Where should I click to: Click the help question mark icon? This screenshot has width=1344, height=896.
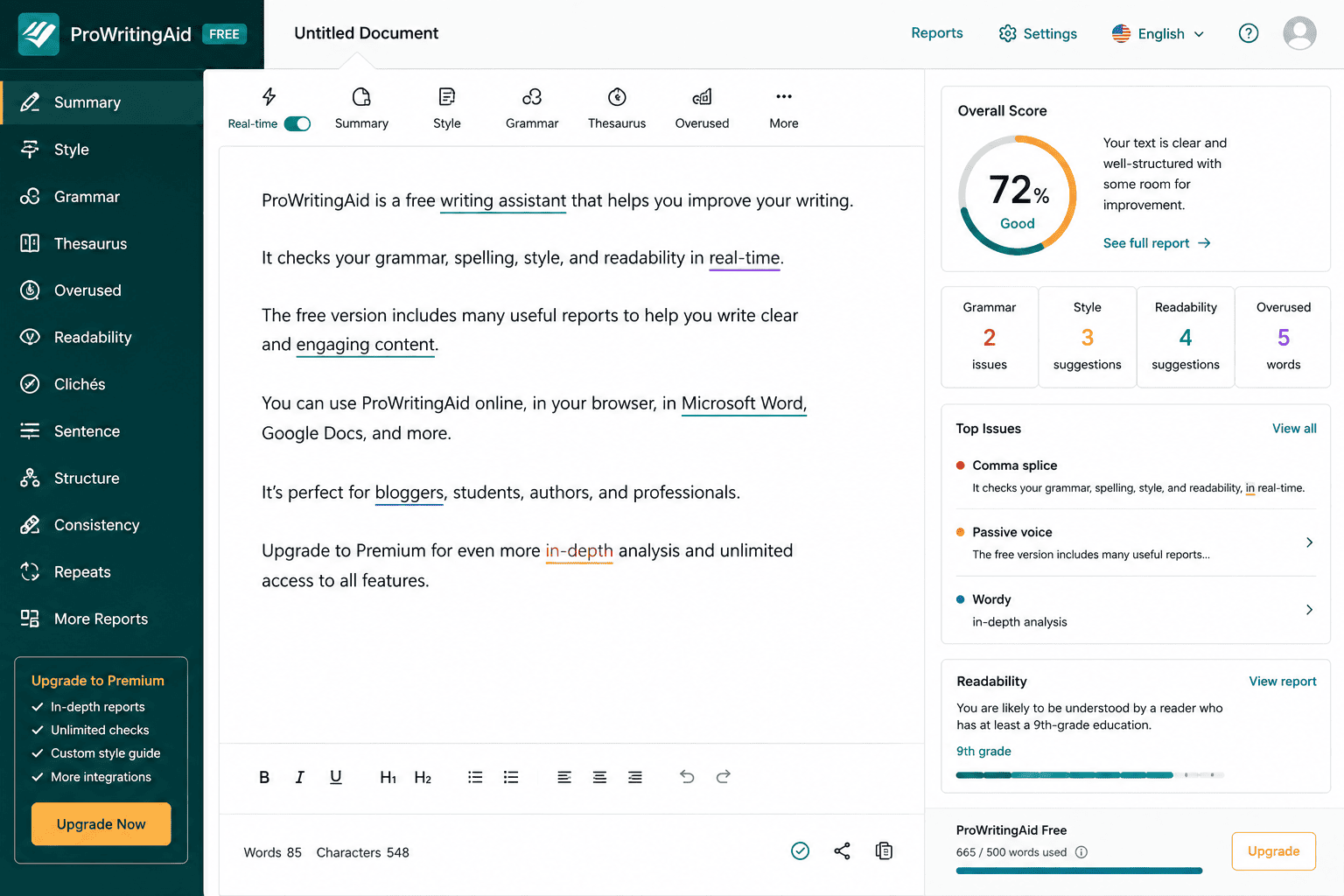(1249, 33)
